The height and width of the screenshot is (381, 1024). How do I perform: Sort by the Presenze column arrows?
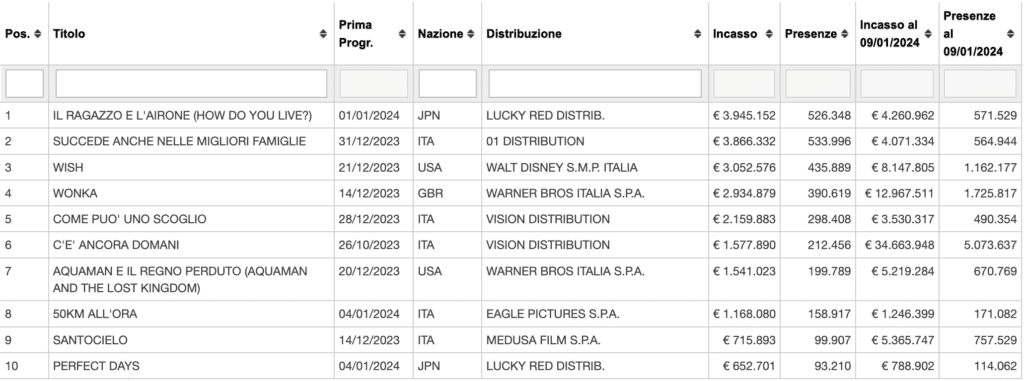pyautogui.click(x=844, y=34)
